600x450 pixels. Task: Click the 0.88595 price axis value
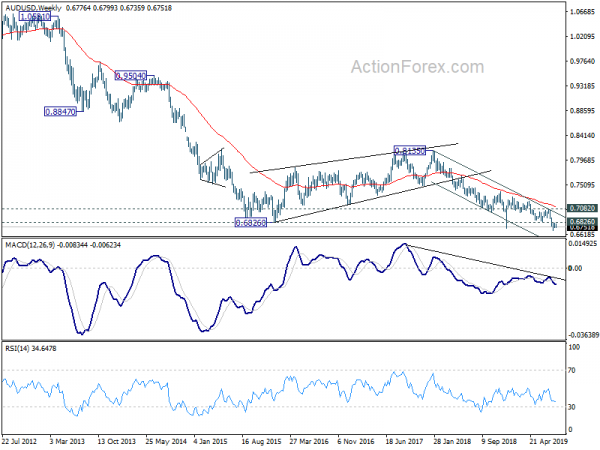(x=582, y=111)
